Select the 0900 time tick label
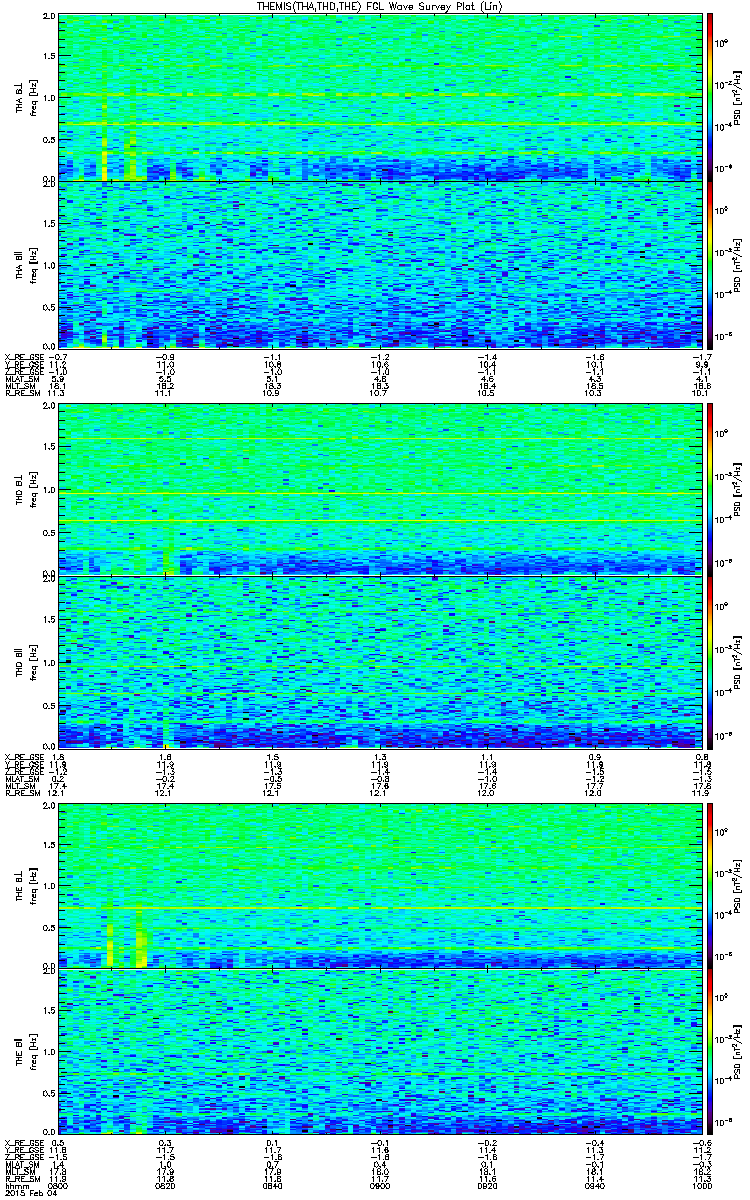 coord(379,1185)
